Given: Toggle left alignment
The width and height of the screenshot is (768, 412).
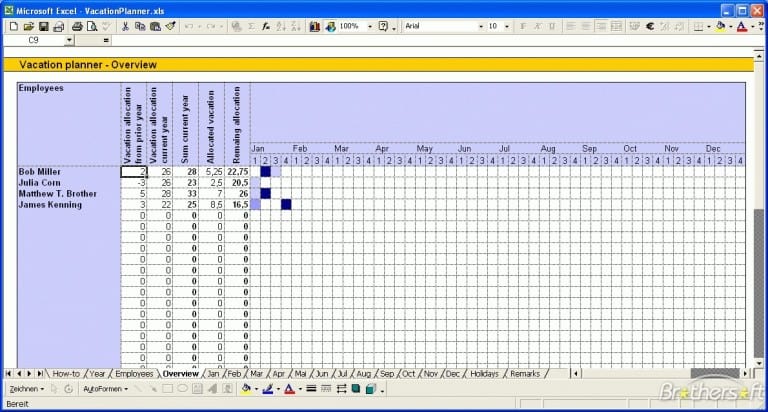Looking at the screenshot, I should [571, 26].
